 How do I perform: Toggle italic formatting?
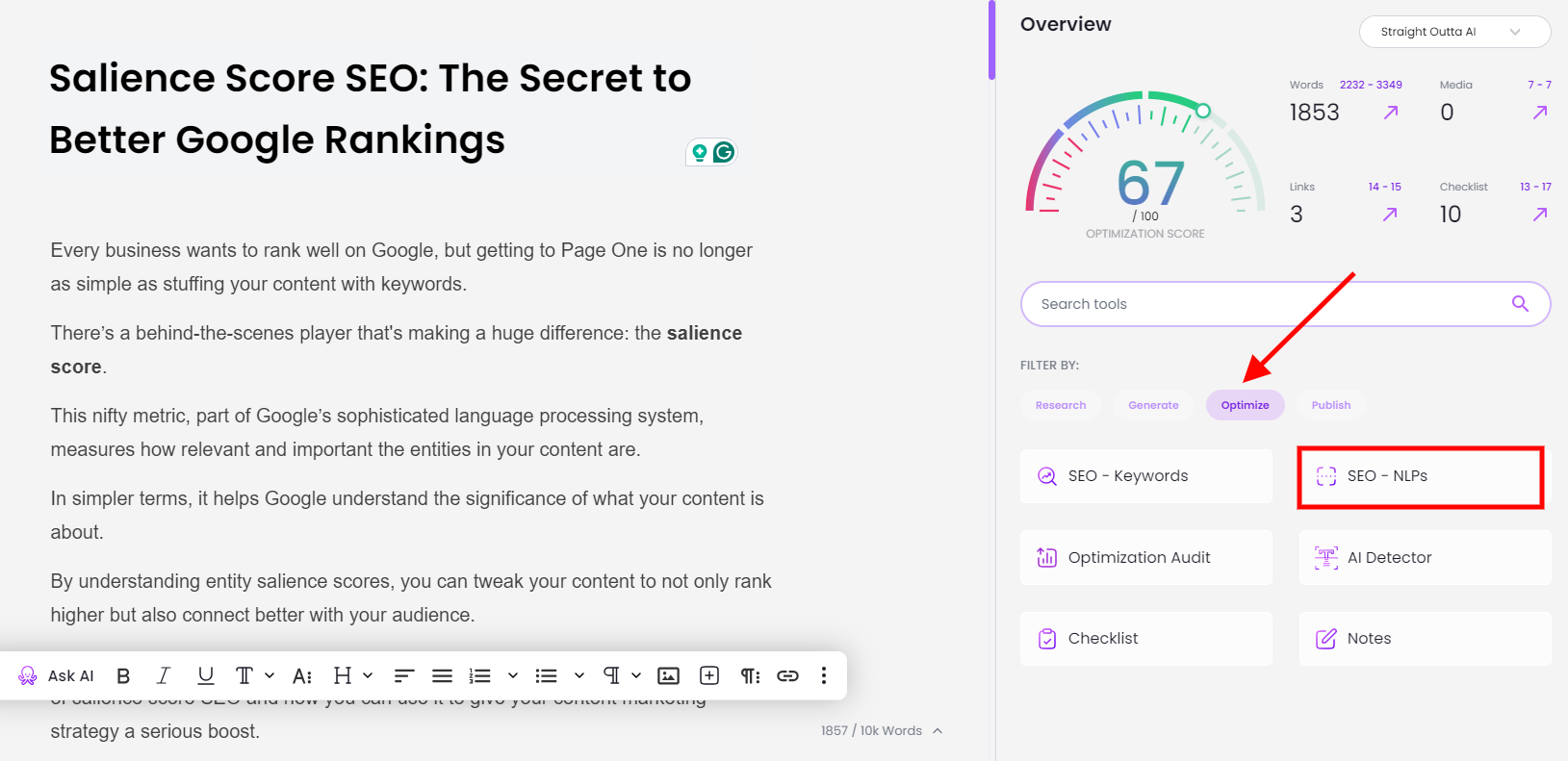[x=164, y=675]
